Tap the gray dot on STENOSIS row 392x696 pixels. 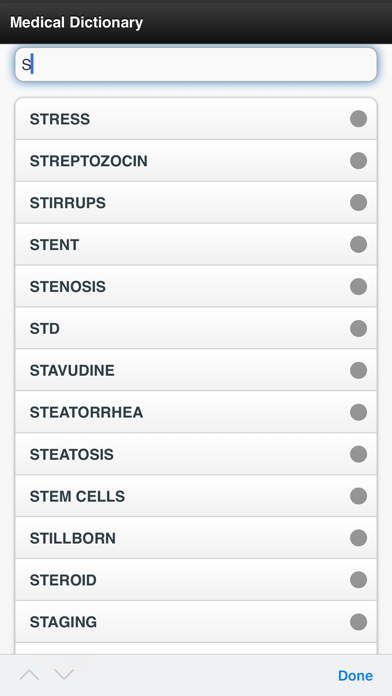[358, 286]
